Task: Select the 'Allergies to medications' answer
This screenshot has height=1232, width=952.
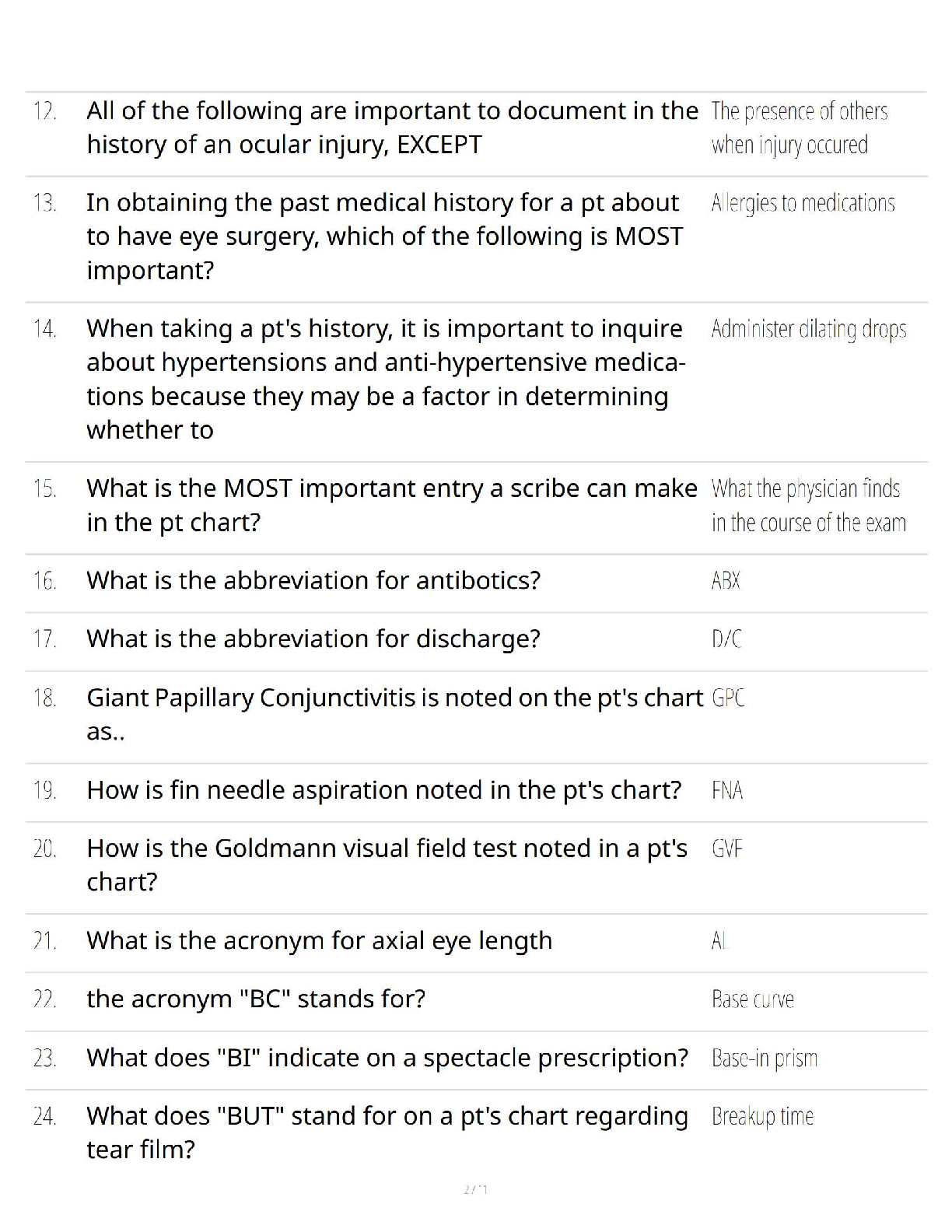Action: point(803,204)
